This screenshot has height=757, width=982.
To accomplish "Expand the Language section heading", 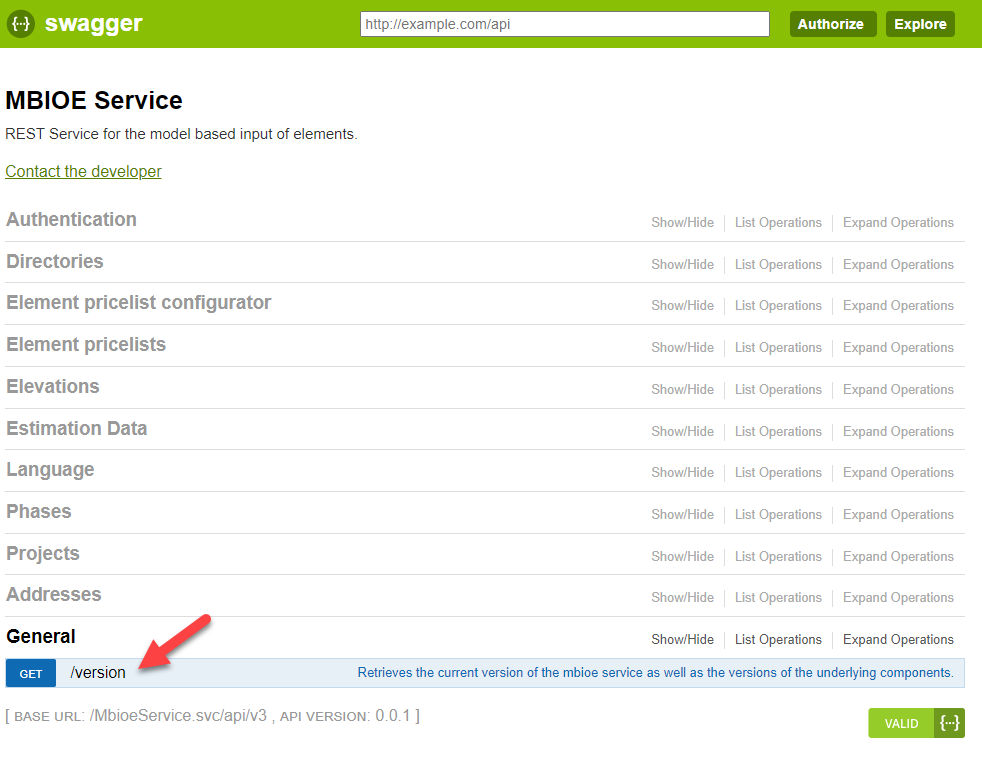I will [x=50, y=470].
